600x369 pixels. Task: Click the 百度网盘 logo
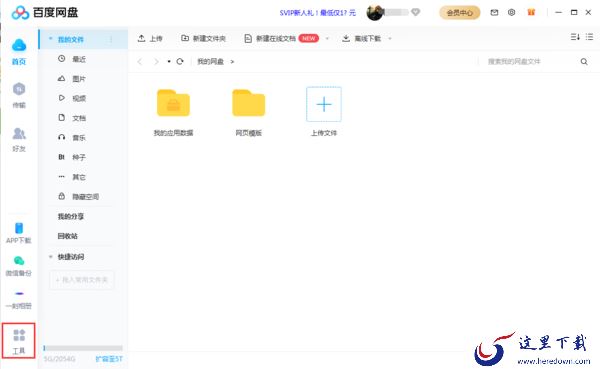pyautogui.click(x=45, y=13)
